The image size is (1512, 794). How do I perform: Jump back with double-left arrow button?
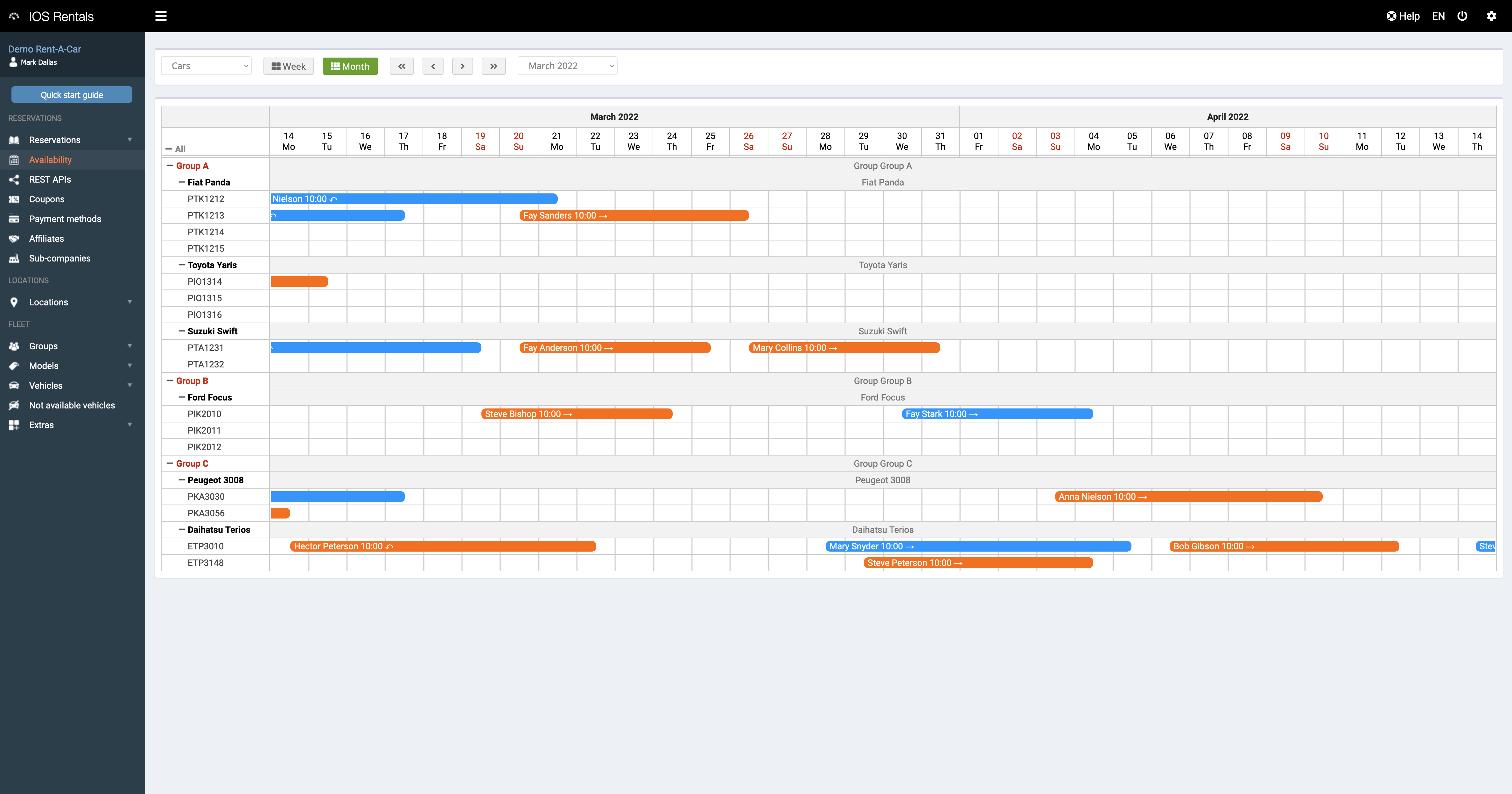pos(402,66)
